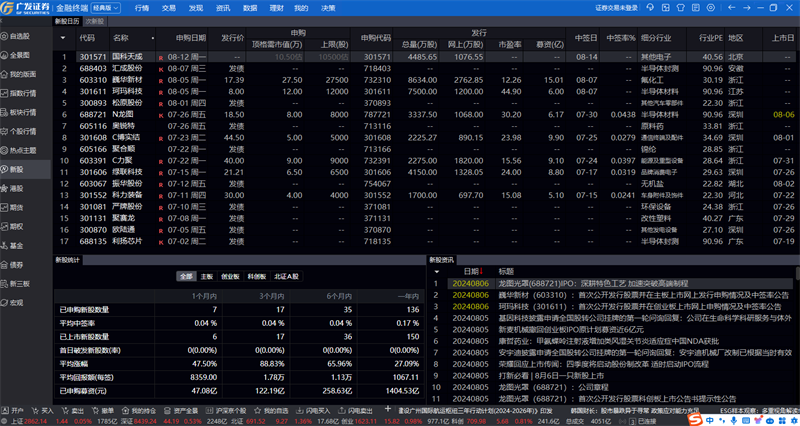The width and height of the screenshot is (800, 426).
Task: Sort by 发行价 column header
Action: coord(233,38)
